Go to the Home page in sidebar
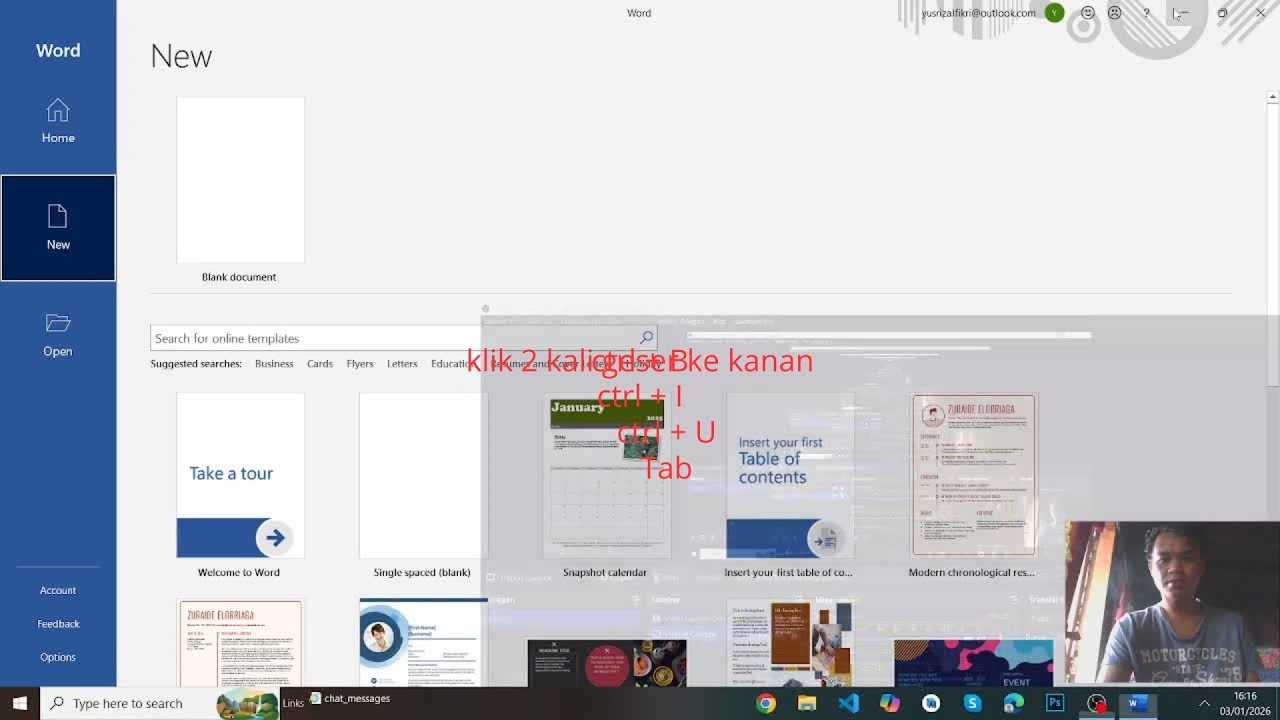This screenshot has height=720, width=1280. click(58, 121)
